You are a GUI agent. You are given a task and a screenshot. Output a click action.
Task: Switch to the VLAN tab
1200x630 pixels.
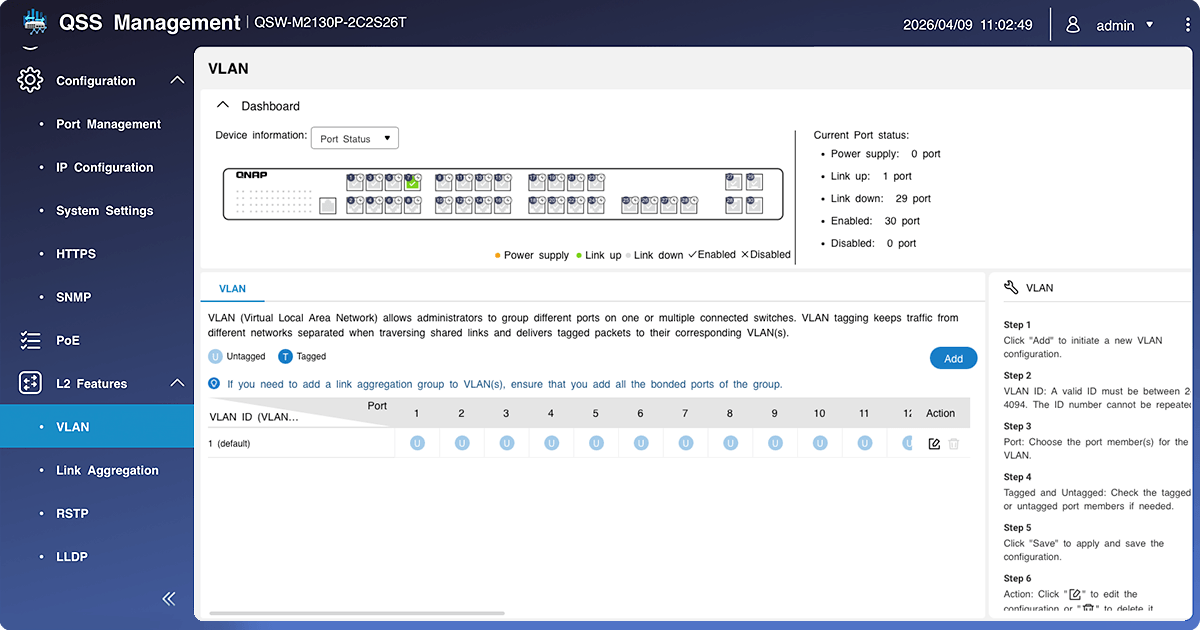point(232,288)
